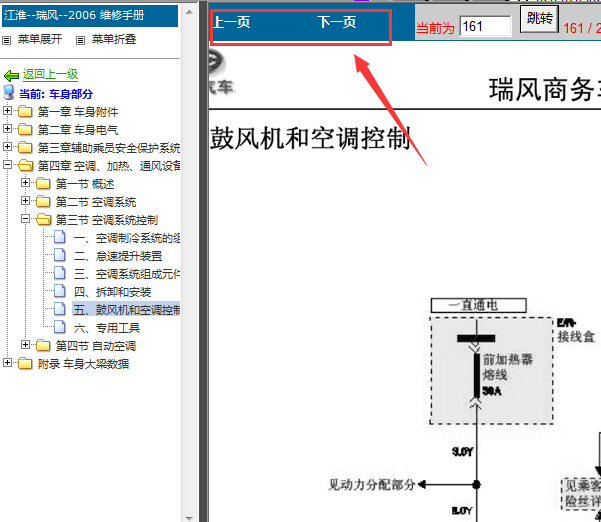This screenshot has width=601, height=522.
Task: Click the green back arrow icon
Action: tap(11, 75)
